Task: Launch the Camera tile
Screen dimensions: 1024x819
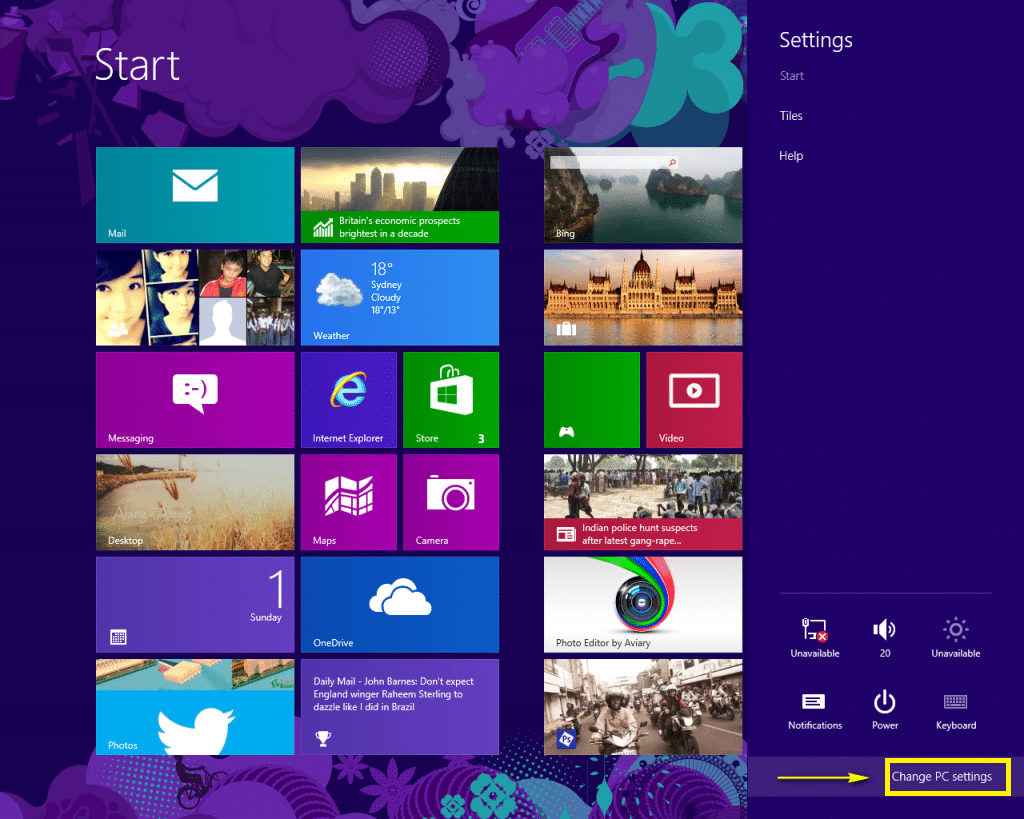Action: [x=451, y=502]
